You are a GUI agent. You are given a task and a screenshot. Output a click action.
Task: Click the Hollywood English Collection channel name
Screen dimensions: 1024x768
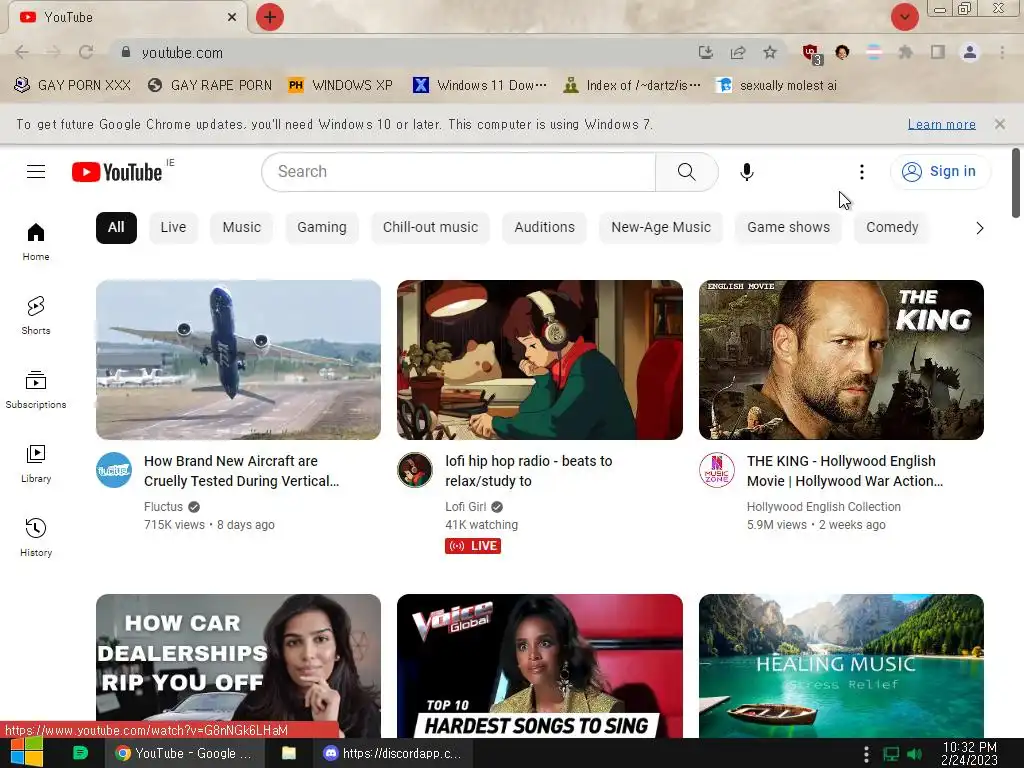pos(824,507)
